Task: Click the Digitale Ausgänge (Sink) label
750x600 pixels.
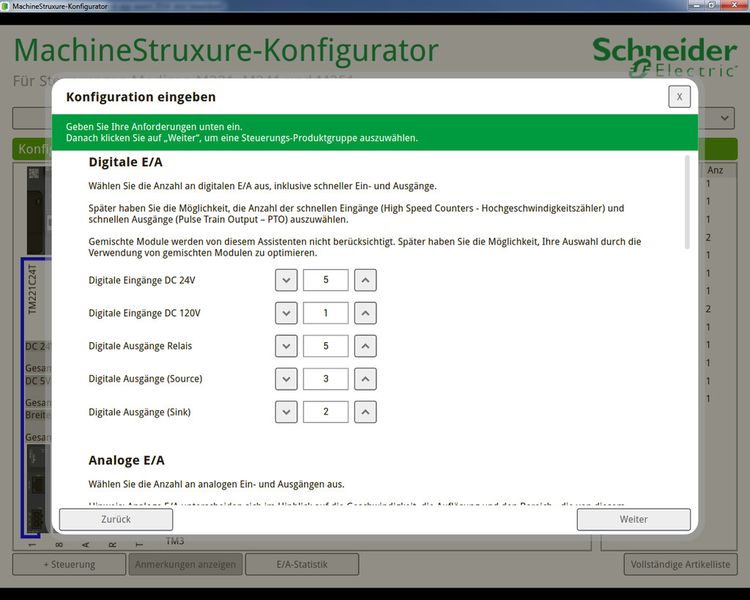Action: (139, 412)
